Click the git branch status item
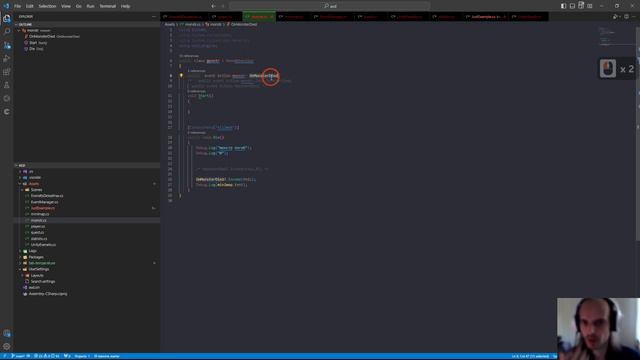The image size is (640, 360). pos(20,356)
